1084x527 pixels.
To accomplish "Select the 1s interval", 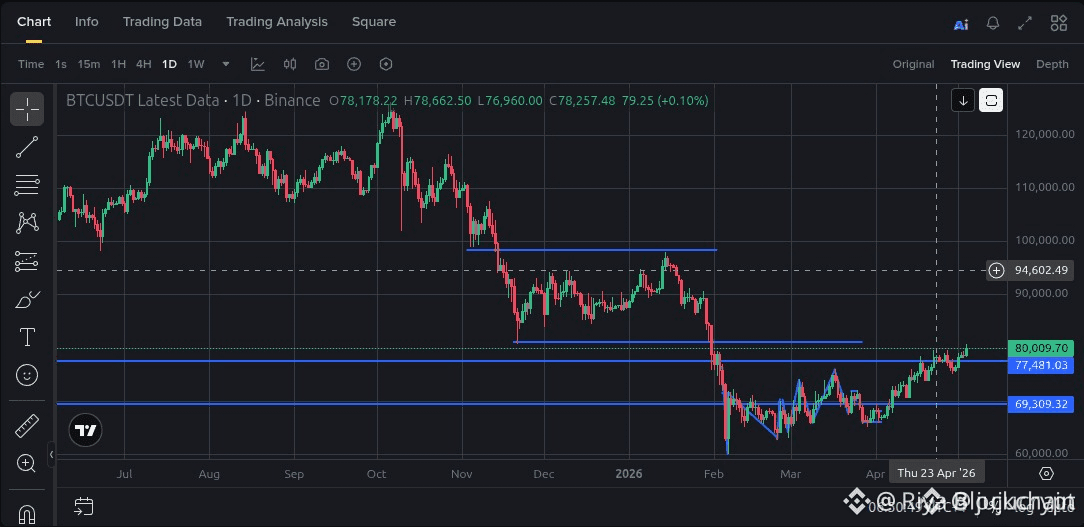I will point(61,64).
